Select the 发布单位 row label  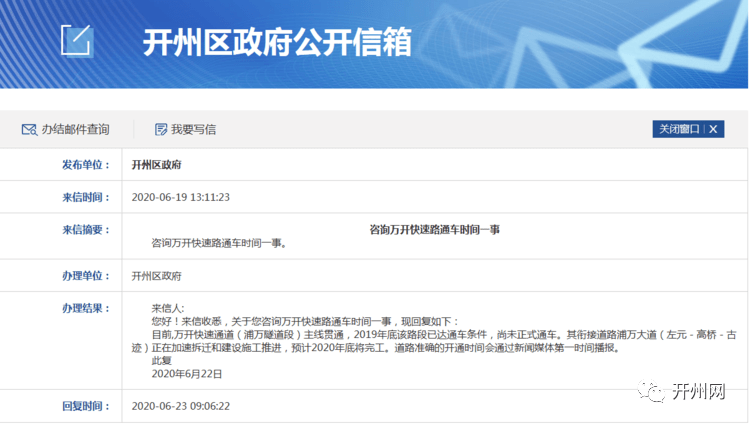click(85, 164)
